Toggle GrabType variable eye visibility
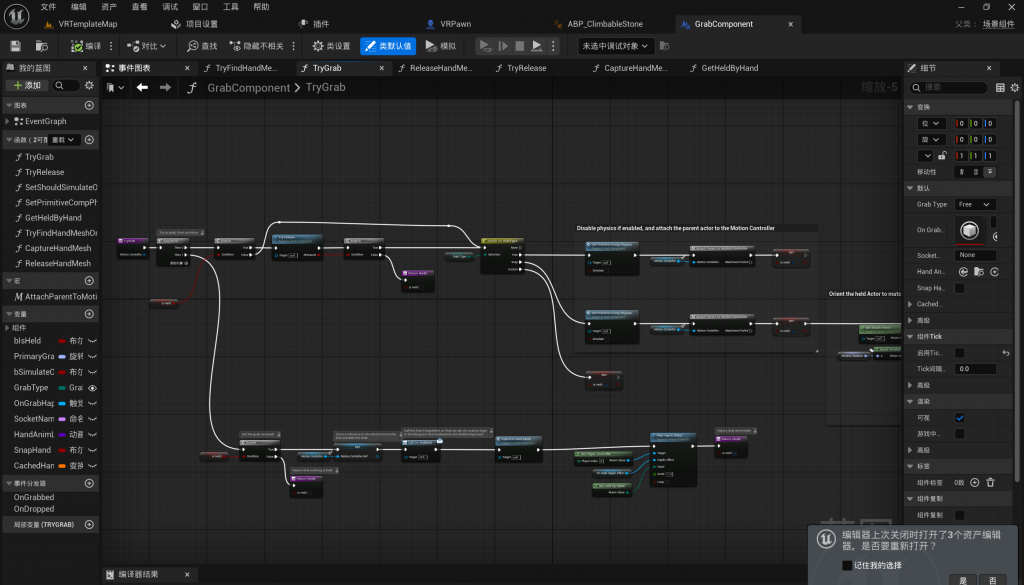Viewport: 1024px width, 585px height. (92, 387)
